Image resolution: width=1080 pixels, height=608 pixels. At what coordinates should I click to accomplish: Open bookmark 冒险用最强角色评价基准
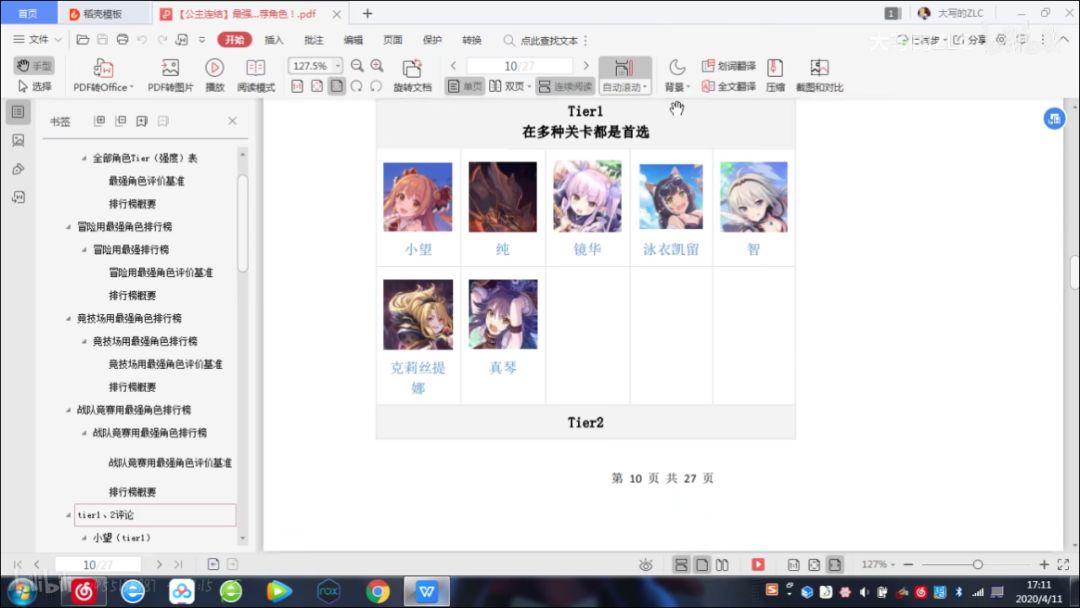coord(160,273)
